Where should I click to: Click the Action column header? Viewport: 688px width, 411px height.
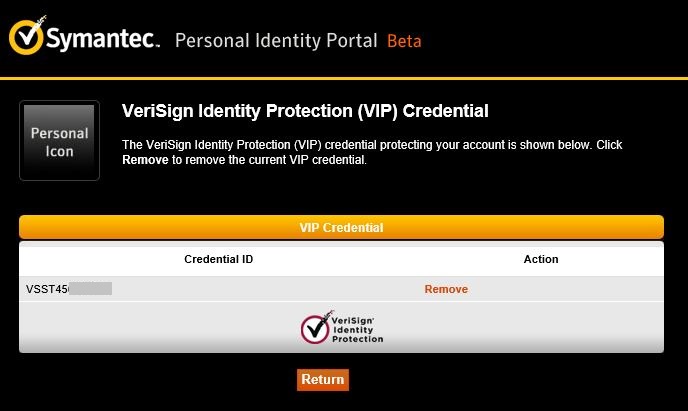click(x=541, y=259)
